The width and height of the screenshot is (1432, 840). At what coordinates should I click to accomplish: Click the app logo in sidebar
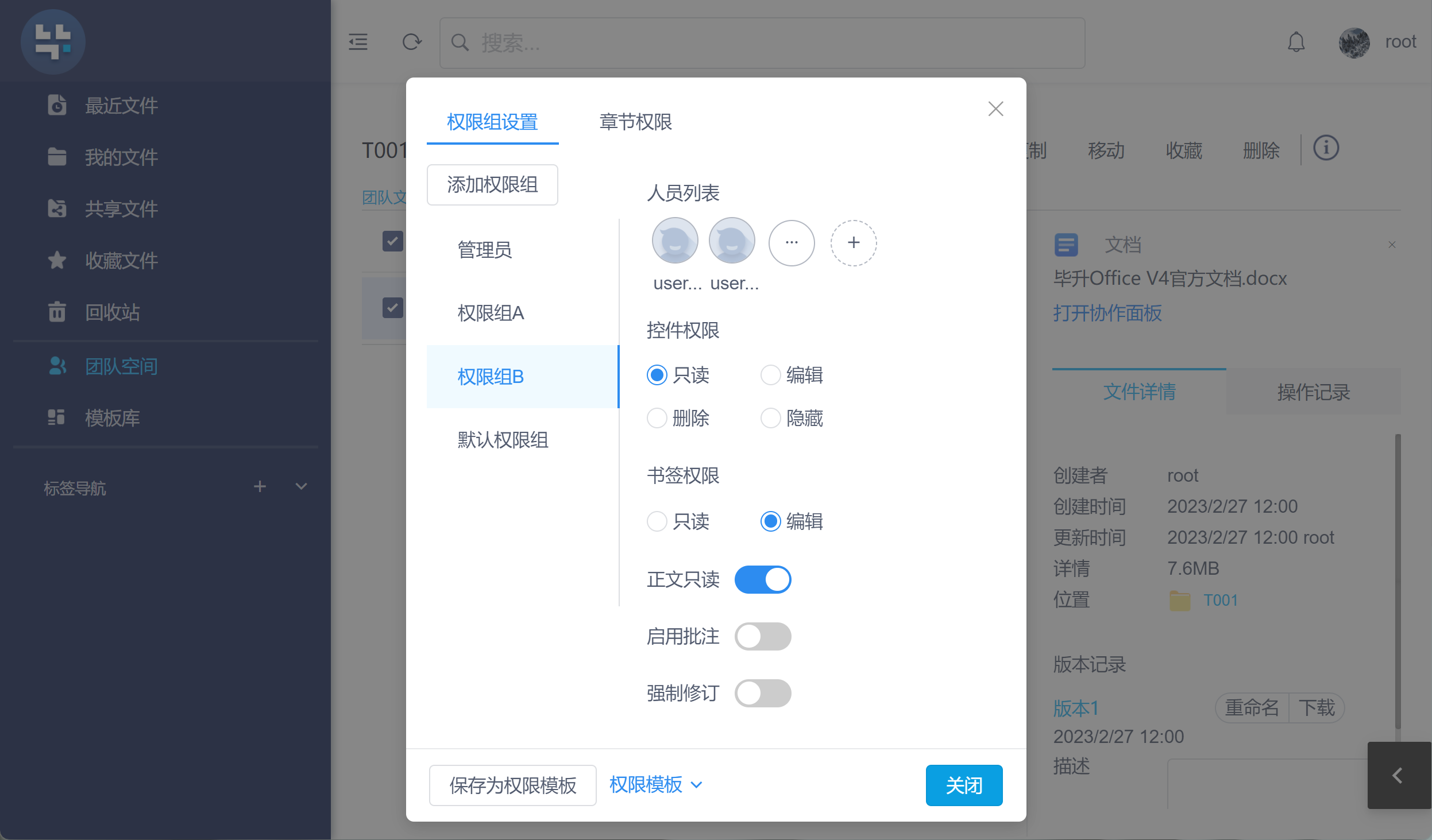point(53,41)
